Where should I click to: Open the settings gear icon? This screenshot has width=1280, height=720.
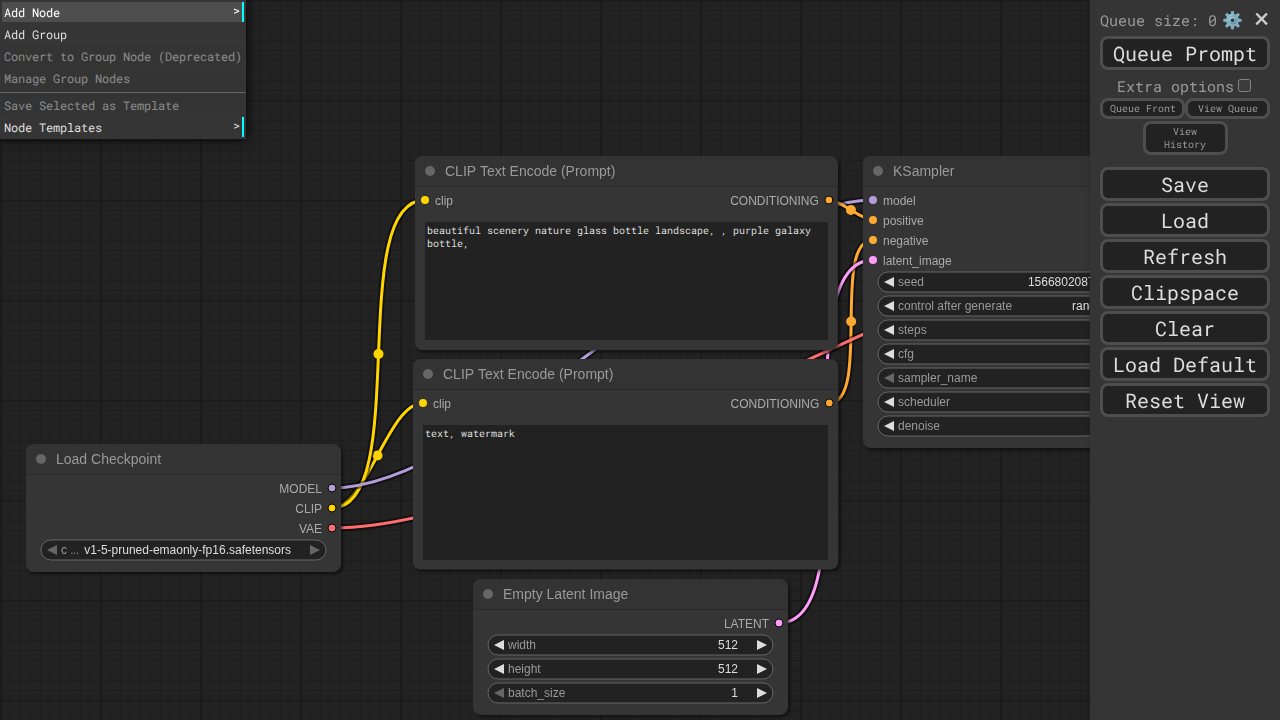click(x=1232, y=20)
